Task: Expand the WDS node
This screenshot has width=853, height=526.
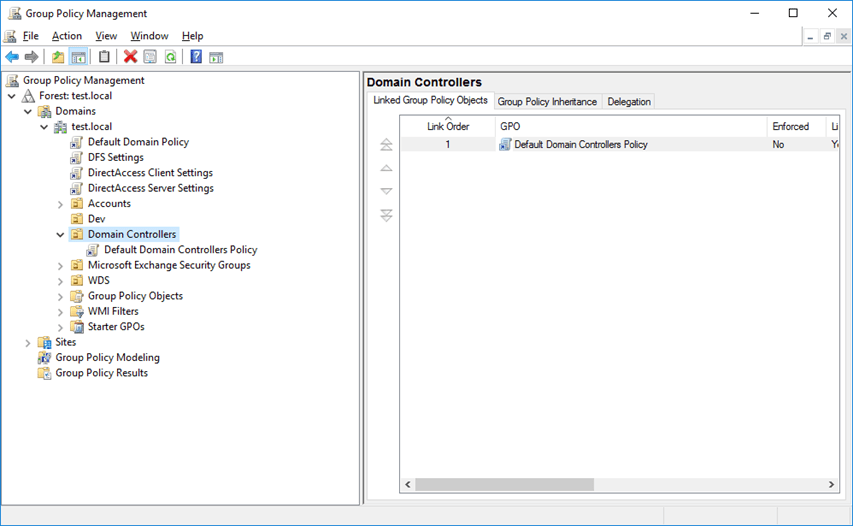Action: click(x=60, y=281)
